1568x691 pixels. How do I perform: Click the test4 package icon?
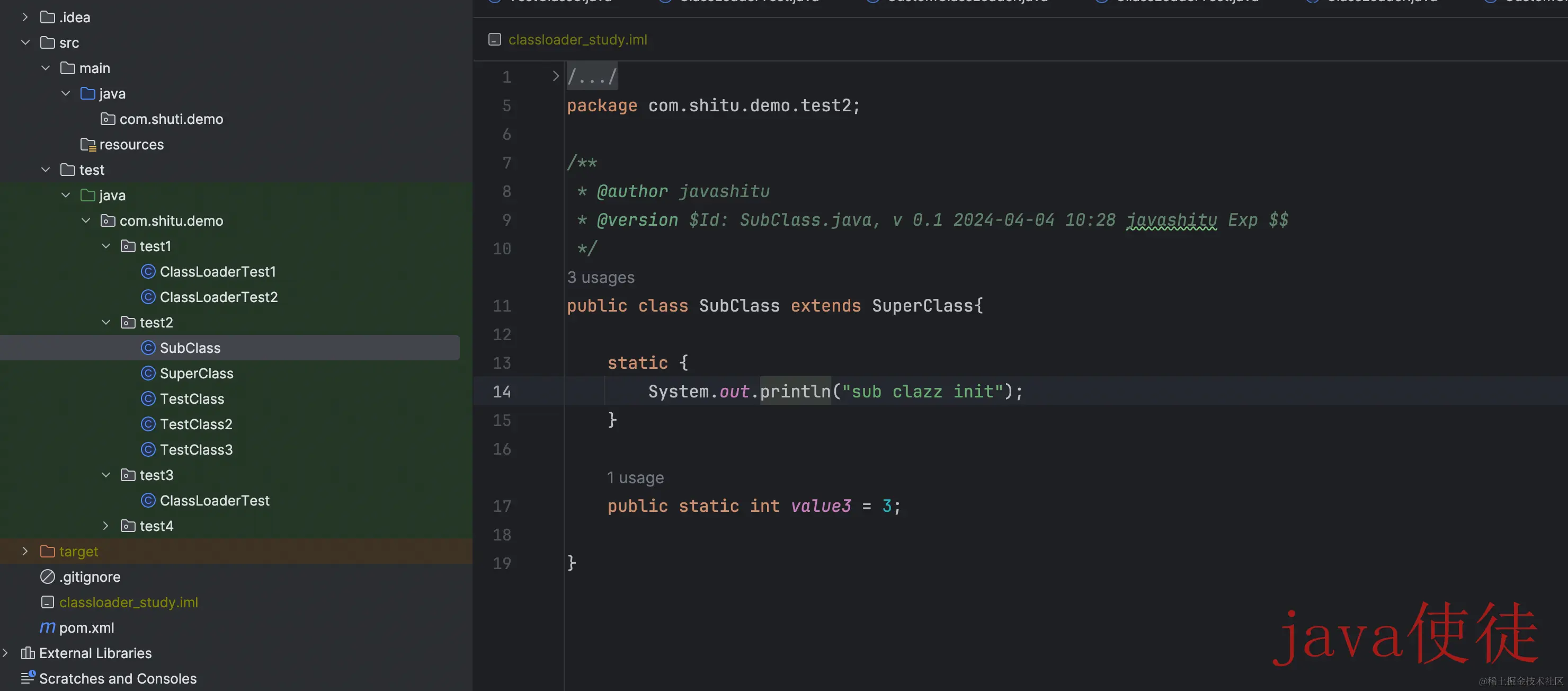pos(128,526)
